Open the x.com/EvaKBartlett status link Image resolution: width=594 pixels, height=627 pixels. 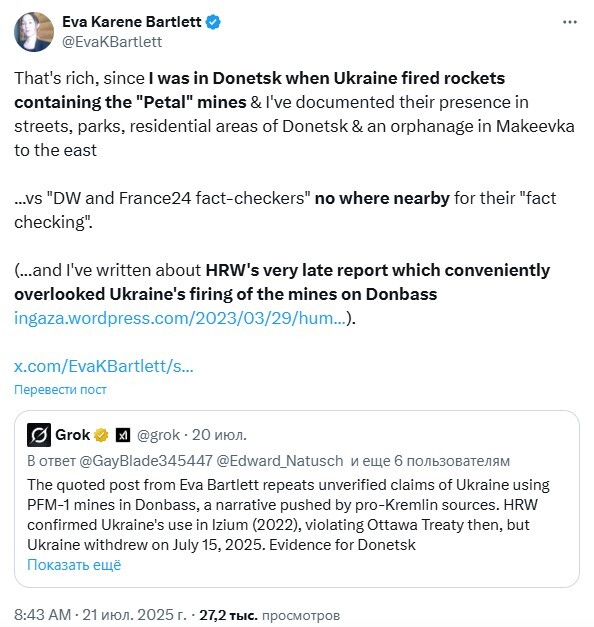click(104, 366)
